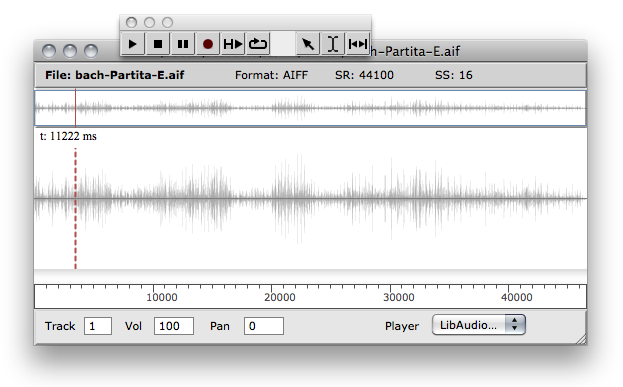Image resolution: width=623 pixels, height=387 pixels.
Task: Click the red cursor line in overview waveform
Action: coord(75,108)
